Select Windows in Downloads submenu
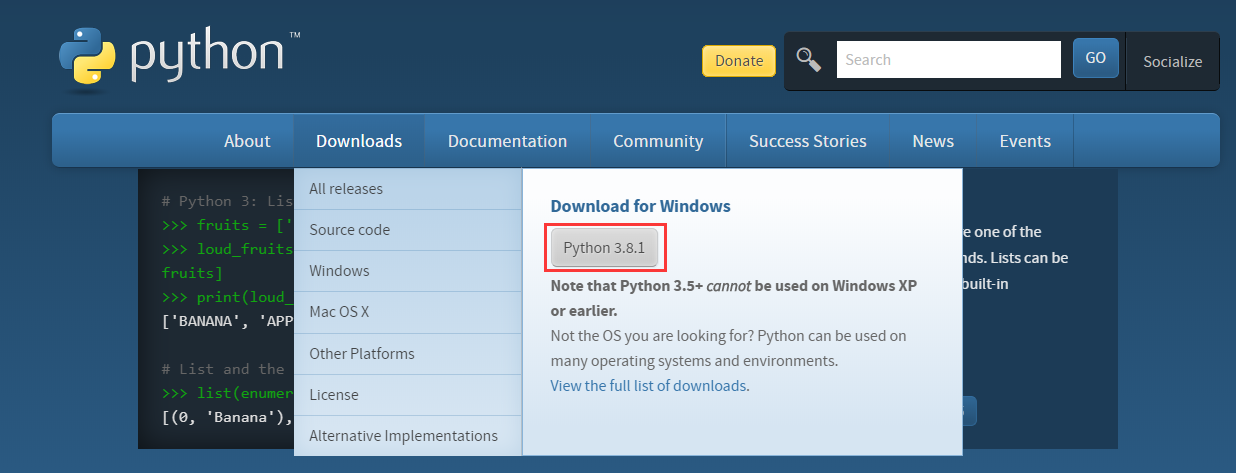This screenshot has height=473, width=1236. pyautogui.click(x=339, y=271)
